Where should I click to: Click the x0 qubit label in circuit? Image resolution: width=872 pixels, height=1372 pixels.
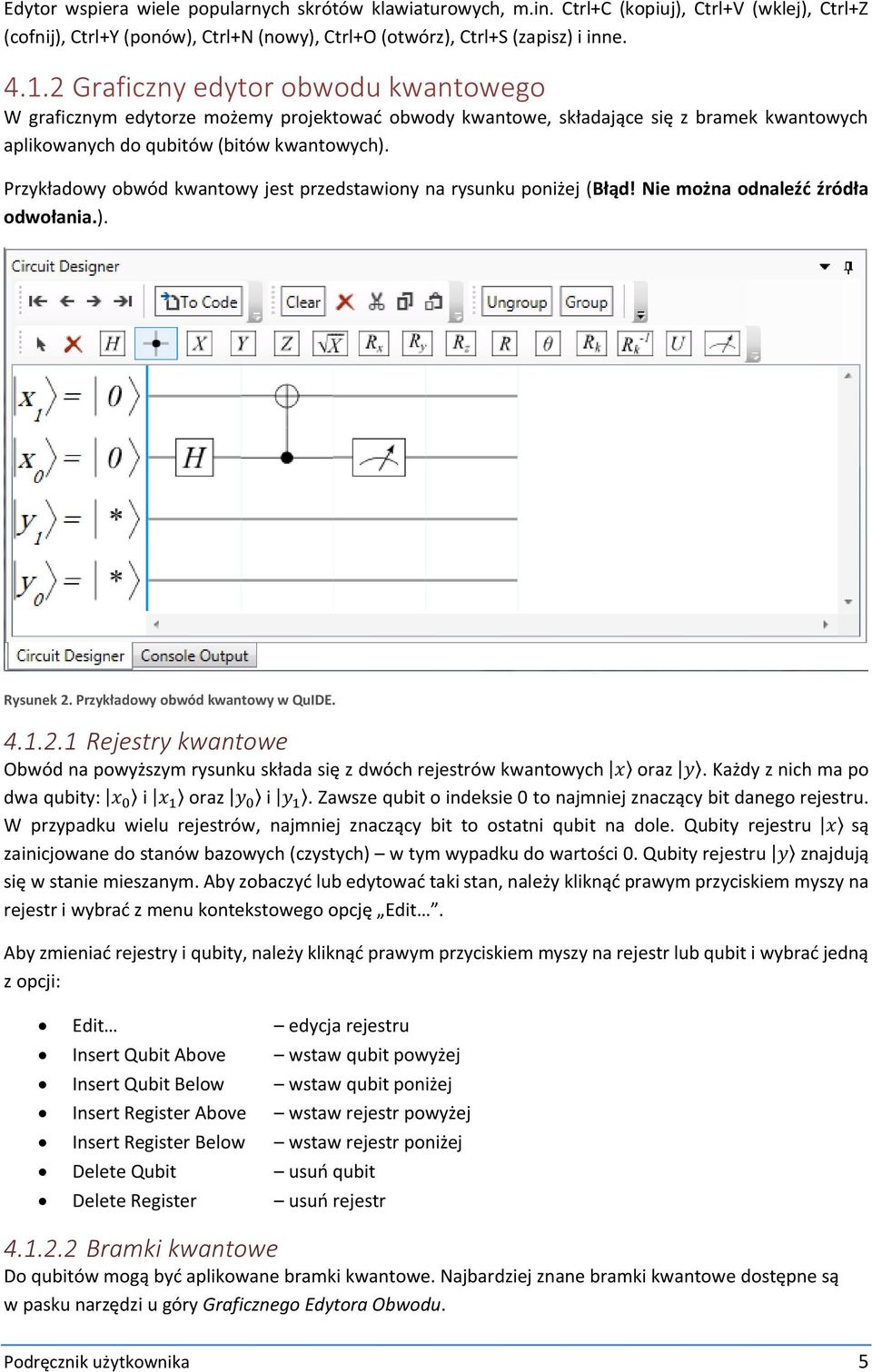[36, 459]
